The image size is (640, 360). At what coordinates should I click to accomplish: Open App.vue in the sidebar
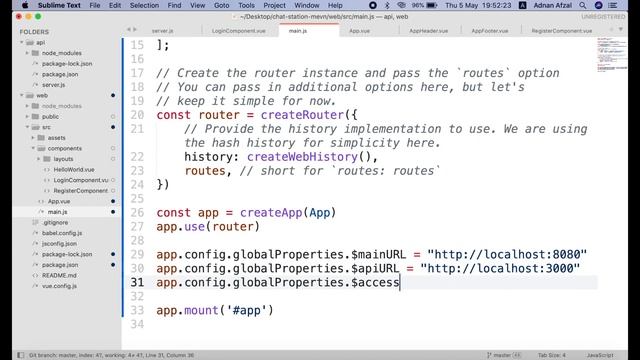click(59, 202)
